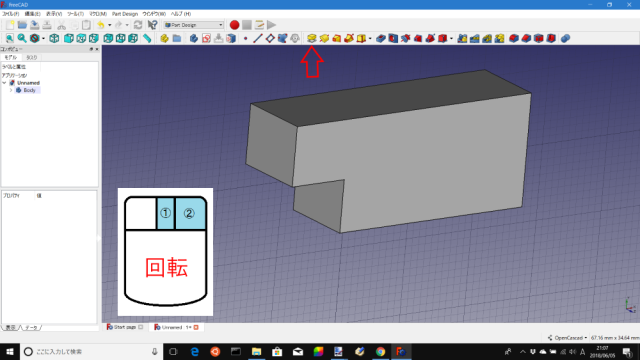Select the Subtractive Pipe tool
Viewport: 640px width, 360px height.
pyautogui.click(x=430, y=38)
